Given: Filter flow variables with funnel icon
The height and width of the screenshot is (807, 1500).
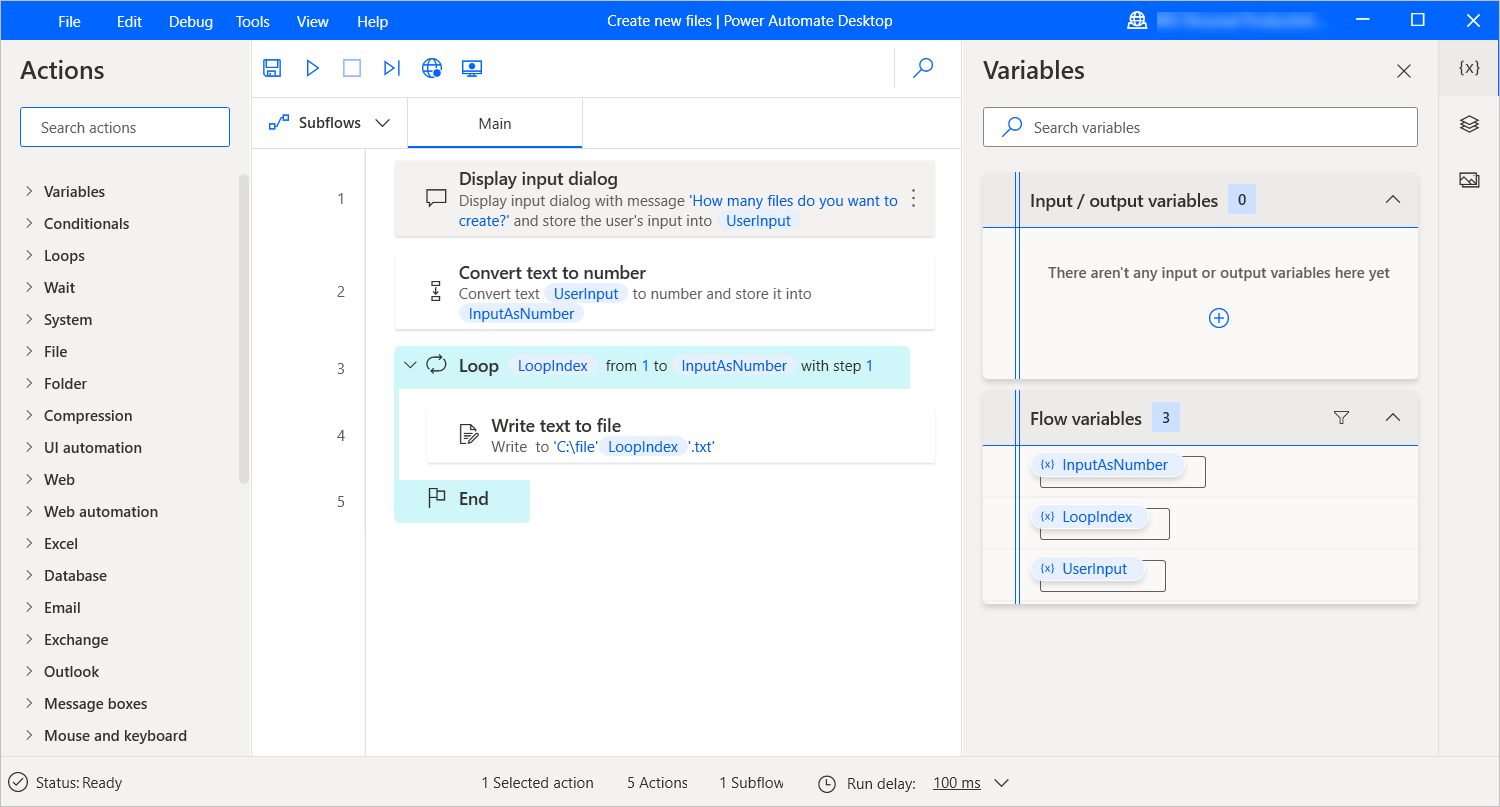Looking at the screenshot, I should (1342, 418).
